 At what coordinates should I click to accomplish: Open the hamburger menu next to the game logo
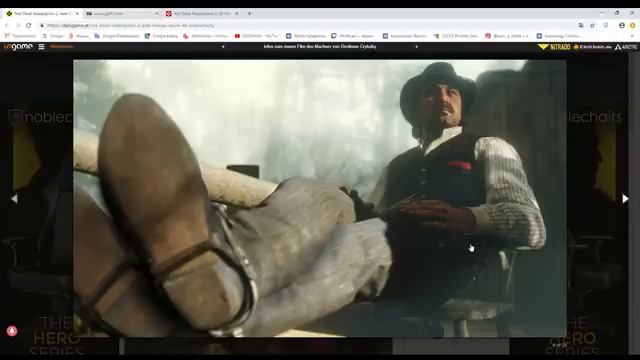click(x=41, y=47)
